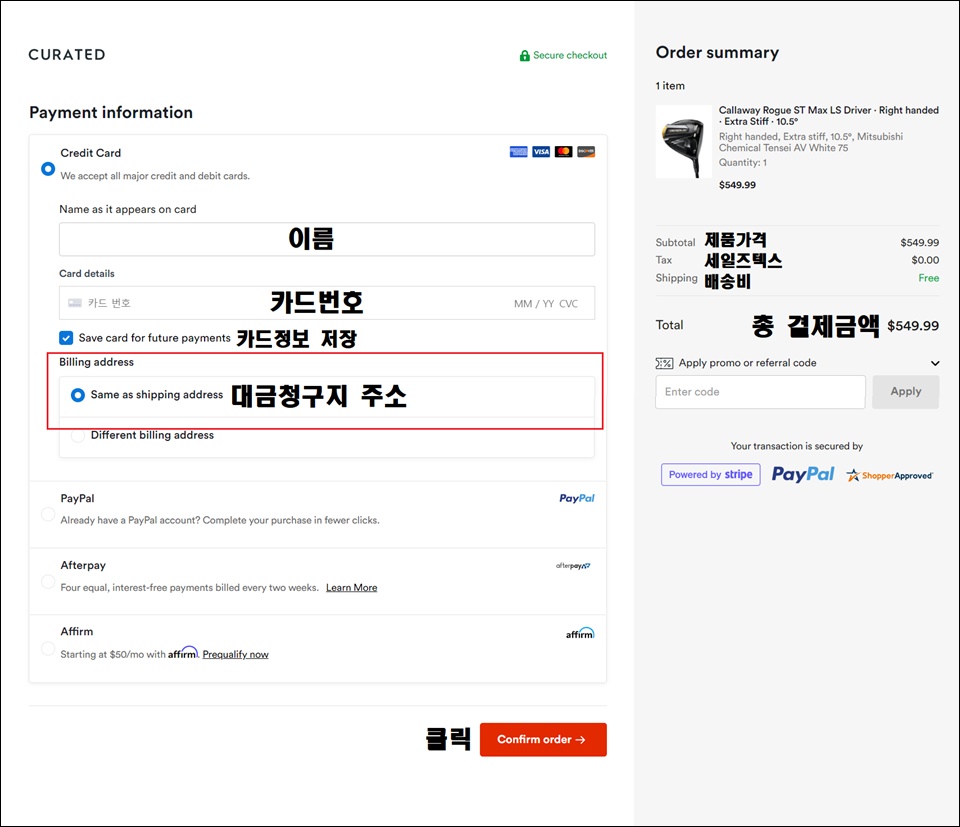
Task: Click the Callaway Rogue ST Max LS Driver title
Action: coord(828,116)
